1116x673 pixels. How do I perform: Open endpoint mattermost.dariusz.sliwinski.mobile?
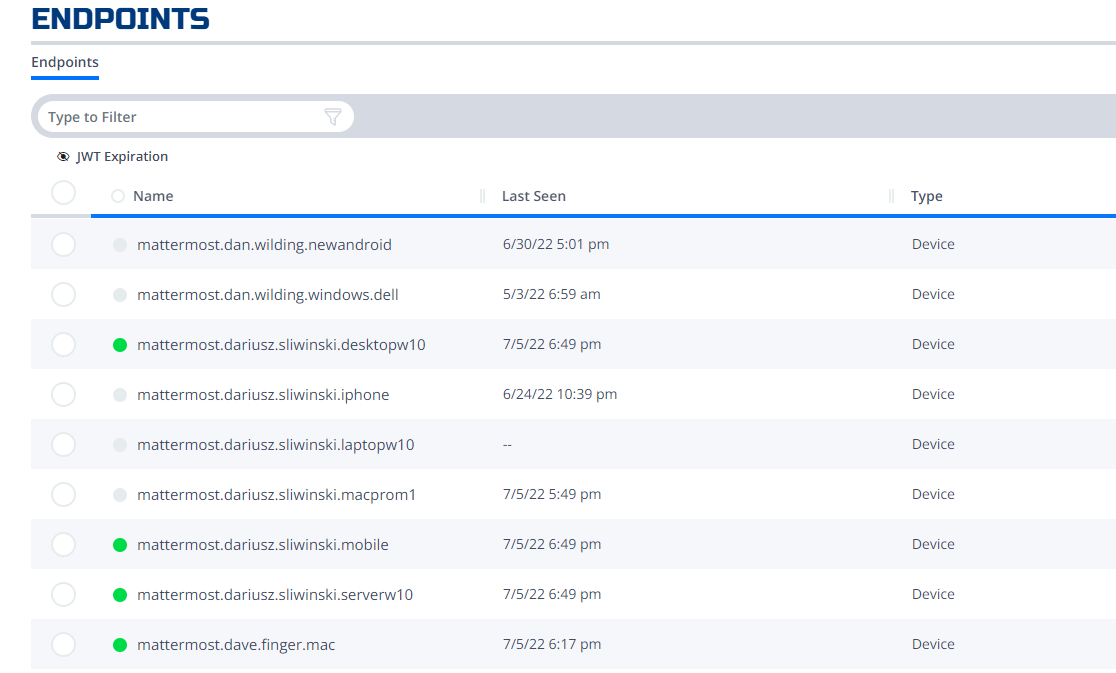tap(263, 545)
